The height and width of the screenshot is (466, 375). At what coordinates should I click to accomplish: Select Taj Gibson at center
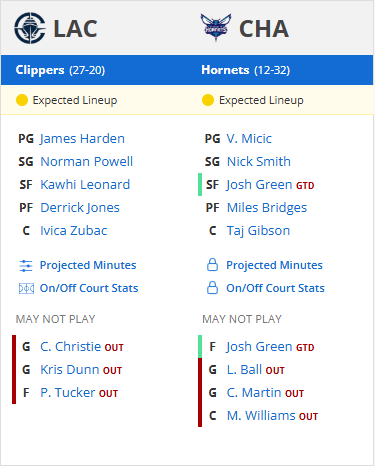258,231
